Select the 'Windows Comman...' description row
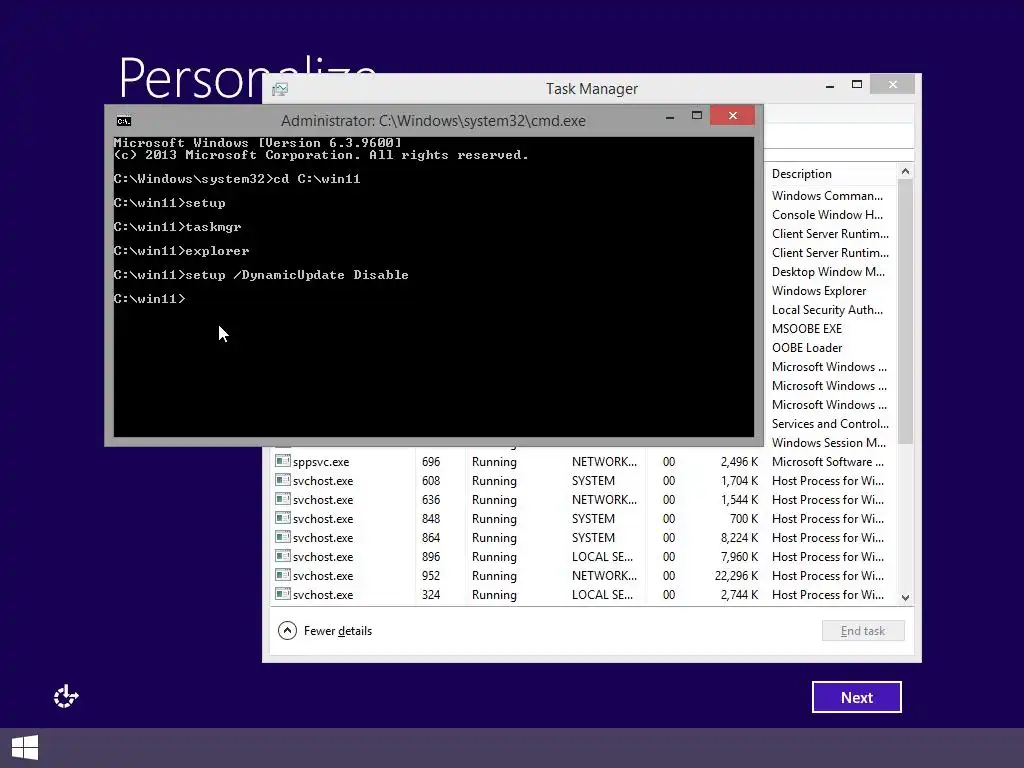This screenshot has height=768, width=1024. 827,196
